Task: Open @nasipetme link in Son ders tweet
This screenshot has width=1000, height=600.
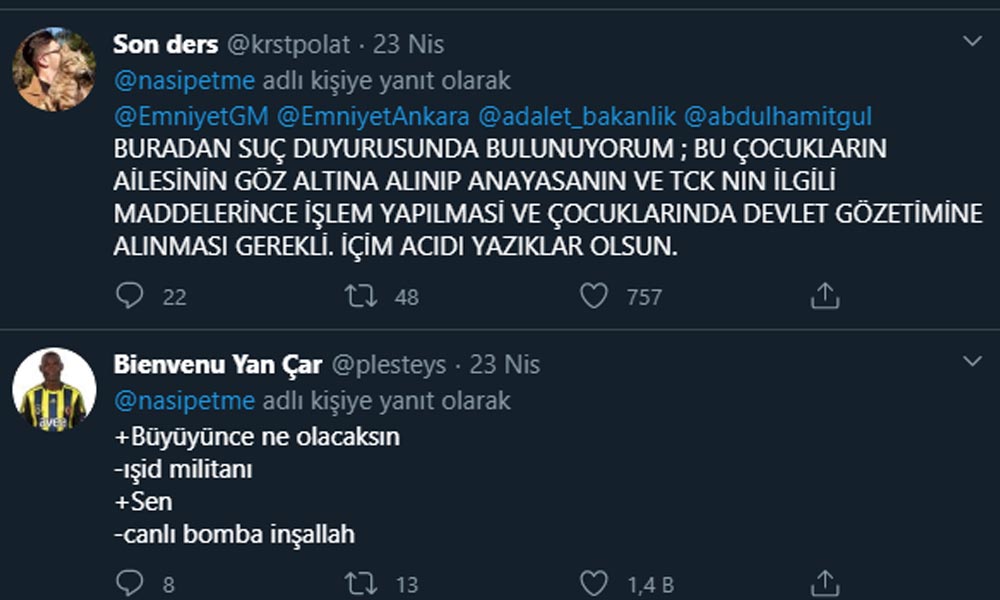Action: pos(184,81)
